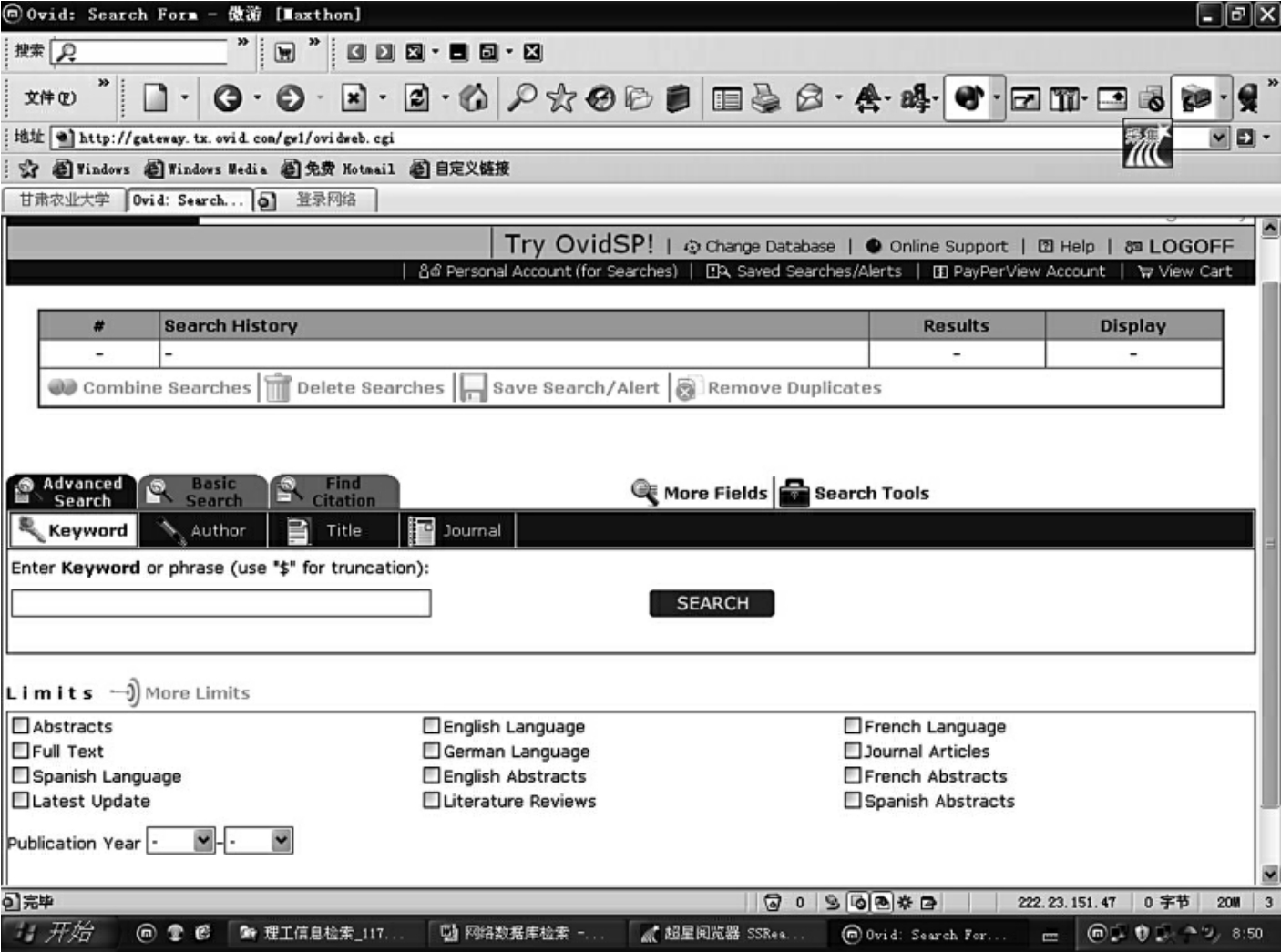
Task: Click the previous tab arrow icon in the top toolbar
Action: tap(356, 53)
